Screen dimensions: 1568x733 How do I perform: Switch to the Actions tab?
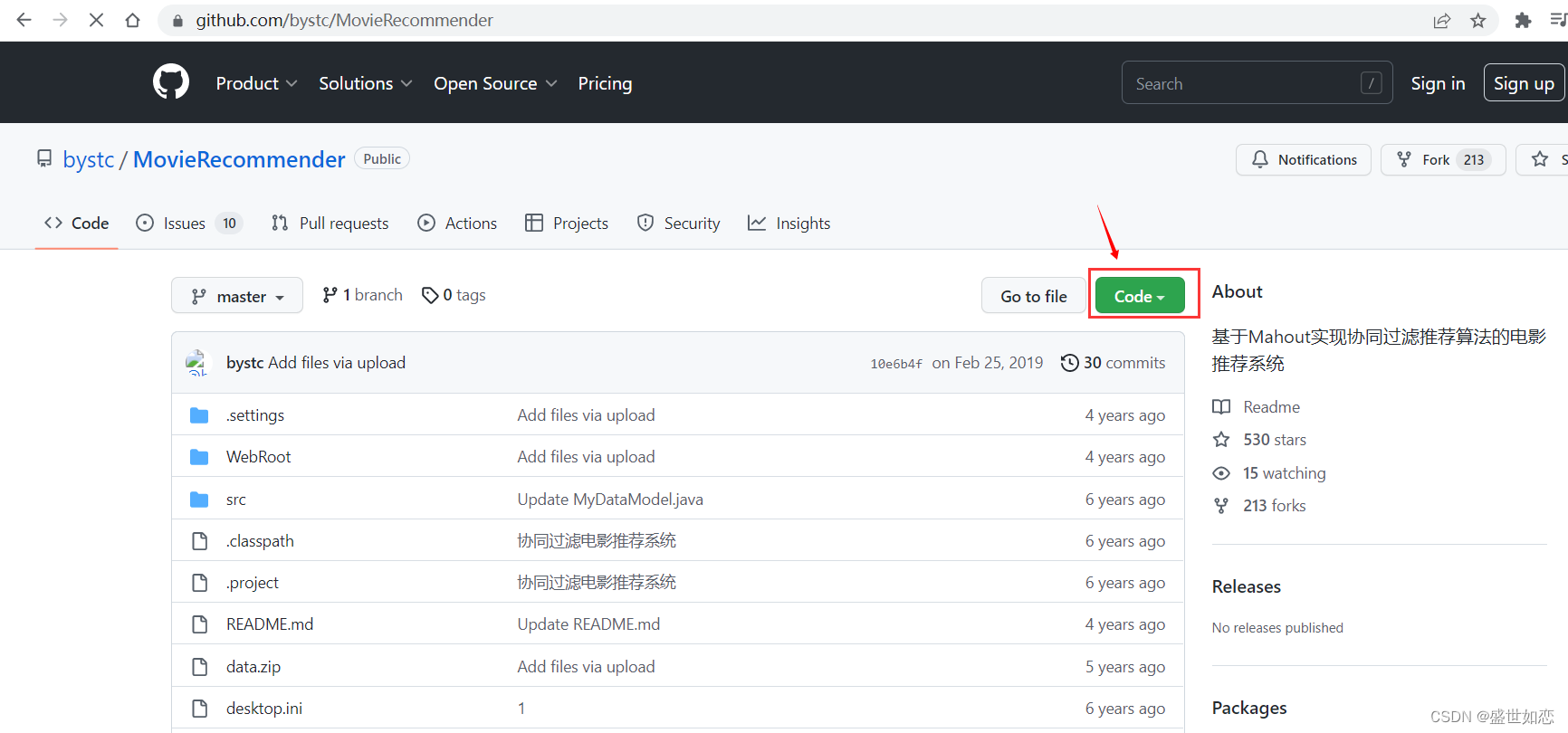457,224
